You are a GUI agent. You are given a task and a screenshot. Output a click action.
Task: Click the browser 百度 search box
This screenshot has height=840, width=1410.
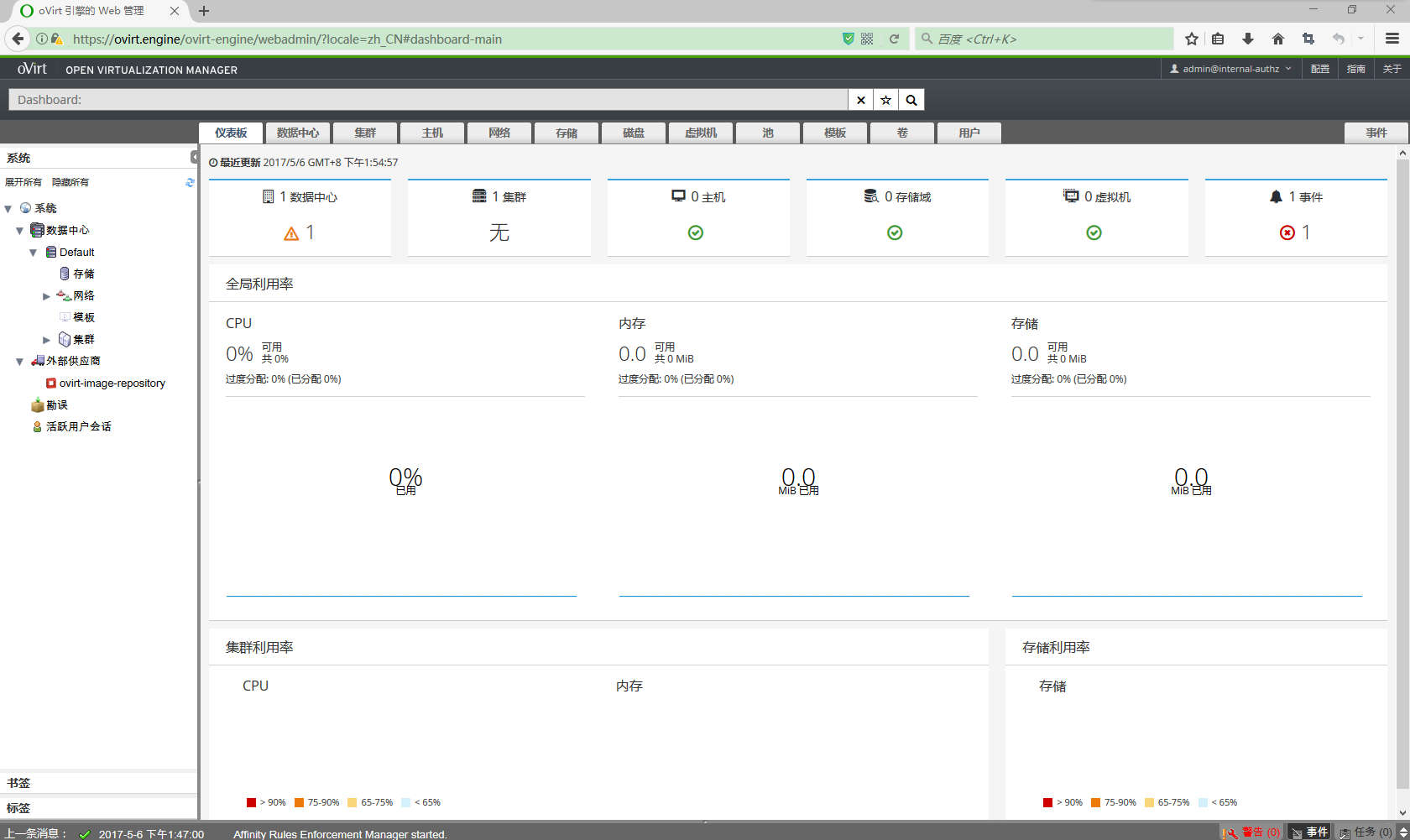pos(1044,39)
